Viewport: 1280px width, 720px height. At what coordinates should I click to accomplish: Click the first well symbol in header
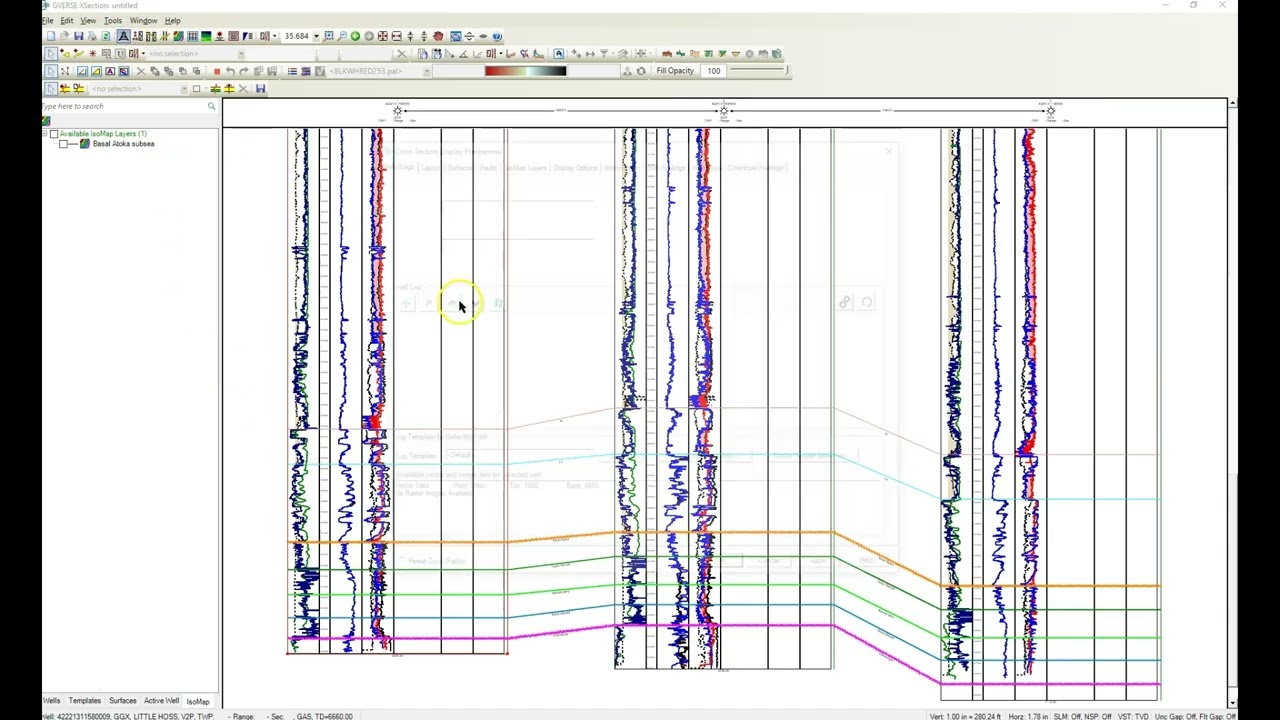coord(397,110)
